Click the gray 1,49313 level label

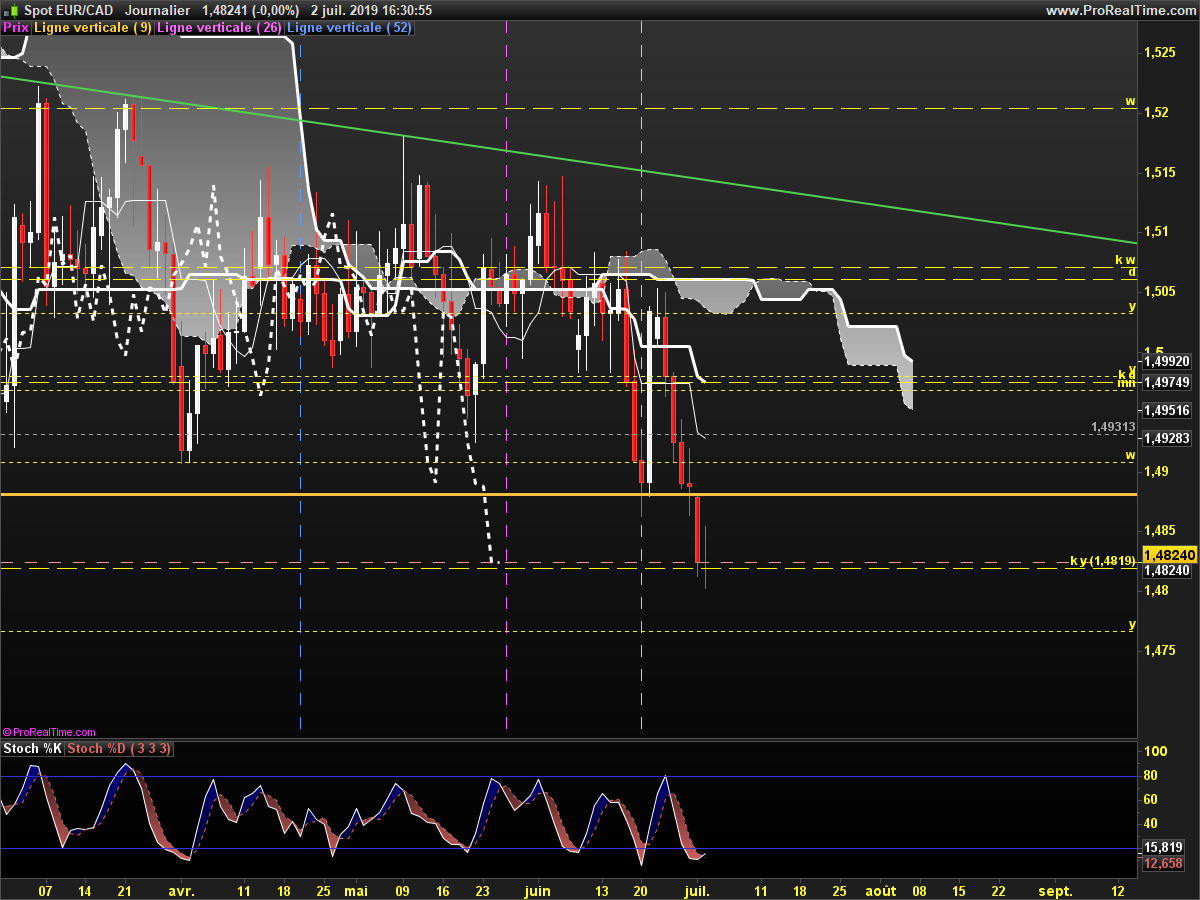(x=1113, y=426)
